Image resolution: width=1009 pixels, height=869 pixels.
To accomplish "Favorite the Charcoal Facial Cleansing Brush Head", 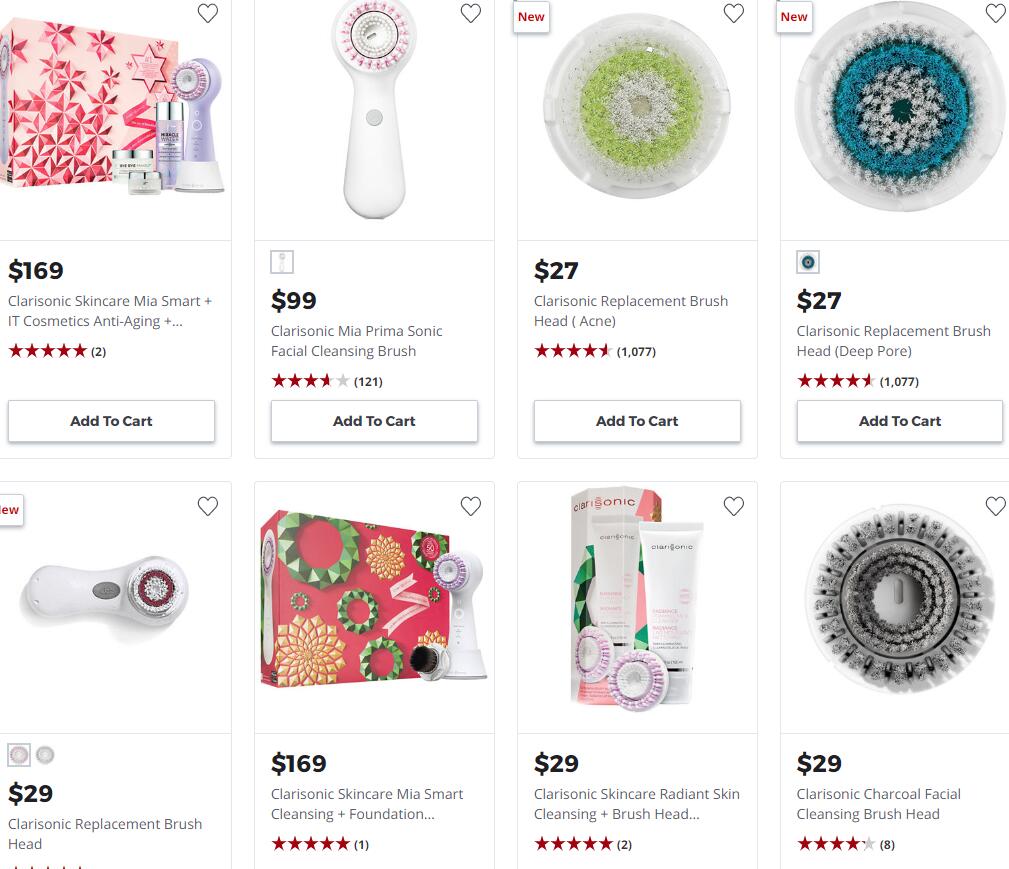I will click(995, 507).
